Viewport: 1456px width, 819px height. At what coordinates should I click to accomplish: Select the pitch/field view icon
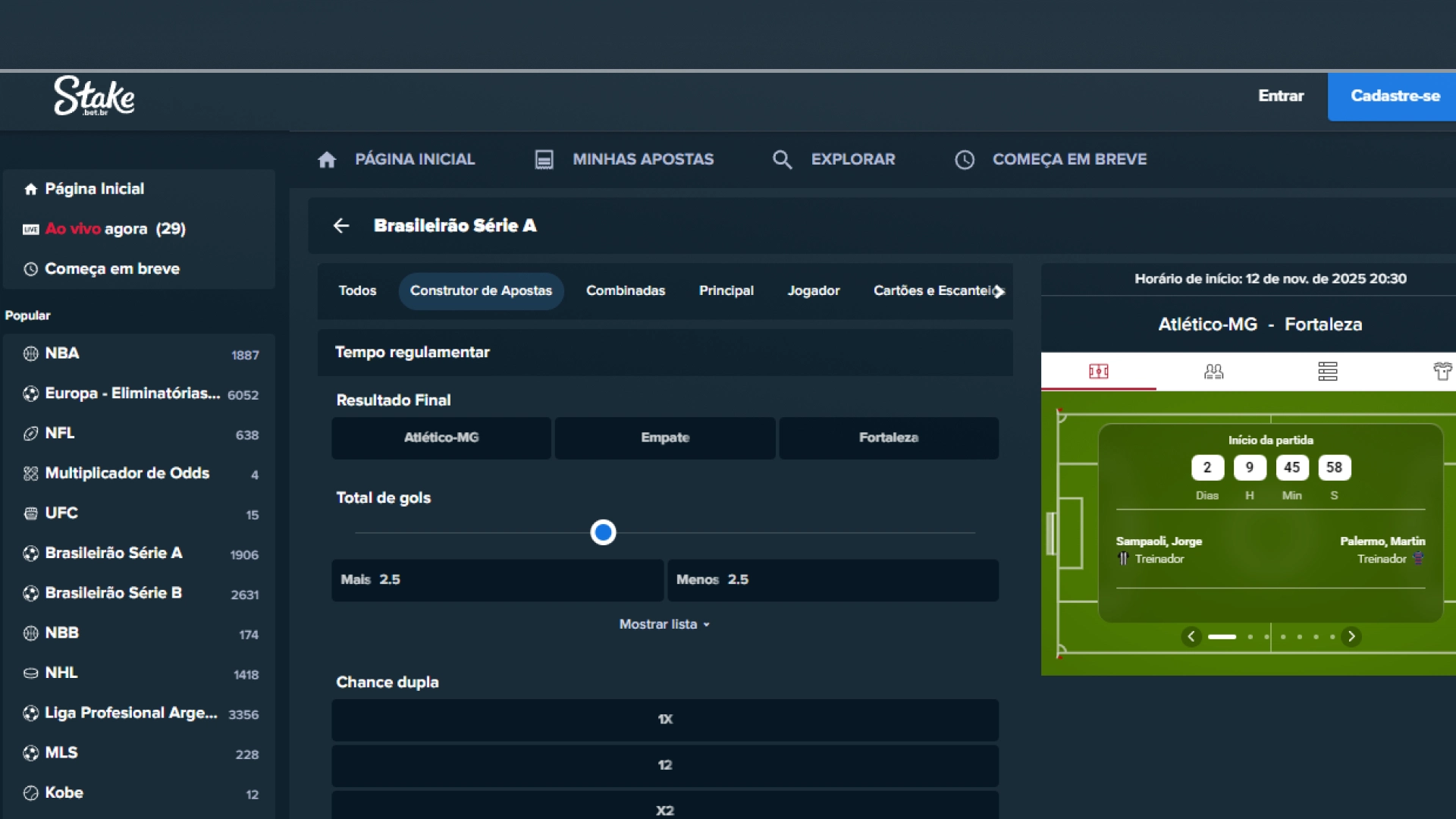click(1097, 372)
